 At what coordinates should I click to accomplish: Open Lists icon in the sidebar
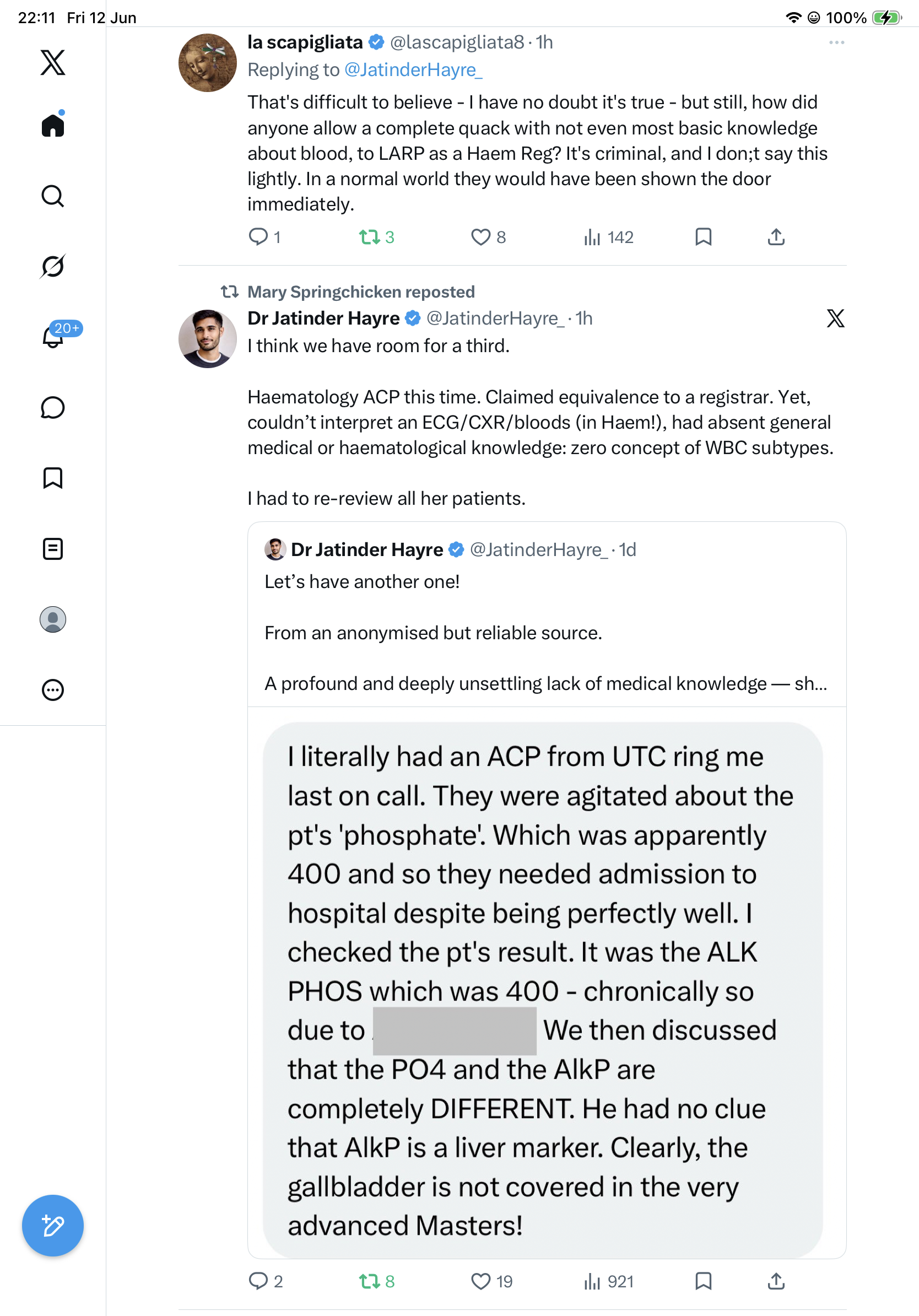(x=53, y=549)
